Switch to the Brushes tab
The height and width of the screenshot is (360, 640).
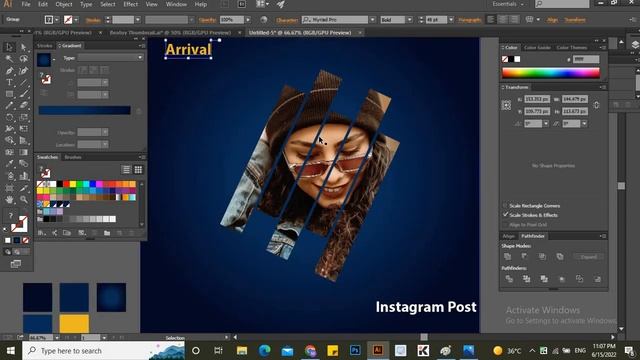click(73, 157)
